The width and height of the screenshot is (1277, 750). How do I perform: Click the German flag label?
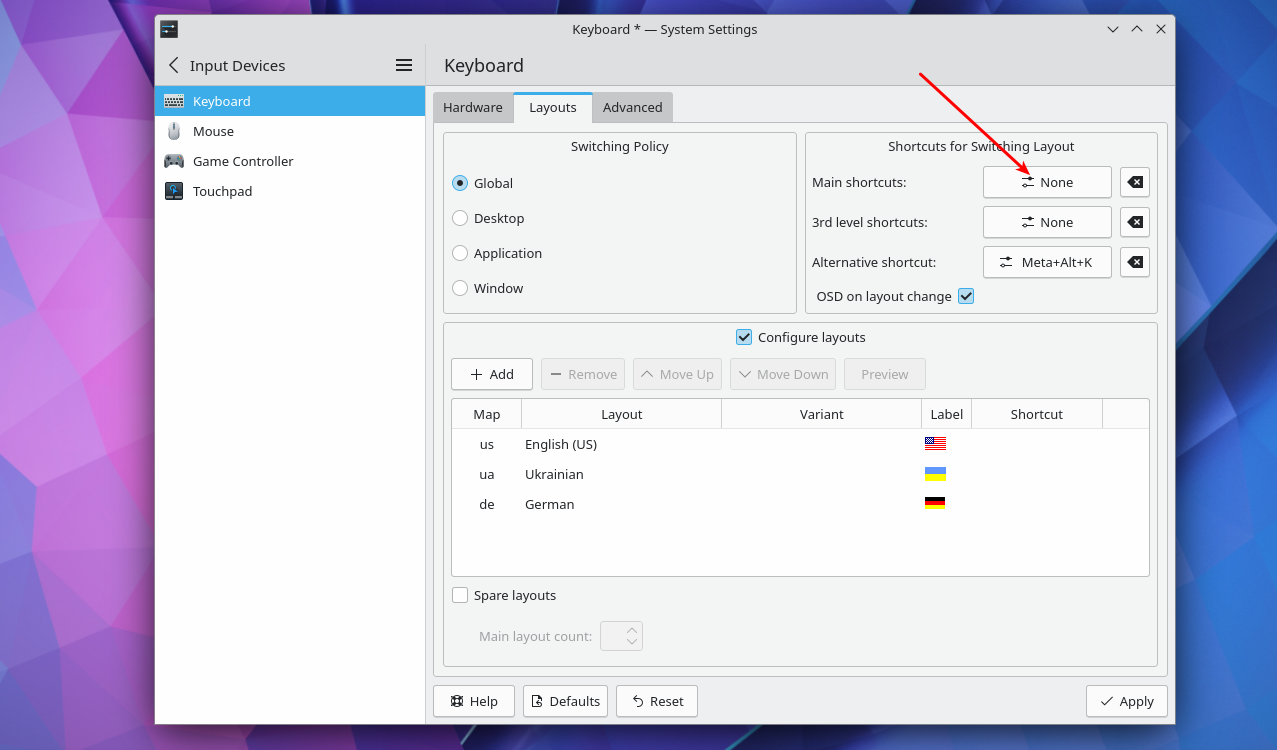click(935, 503)
